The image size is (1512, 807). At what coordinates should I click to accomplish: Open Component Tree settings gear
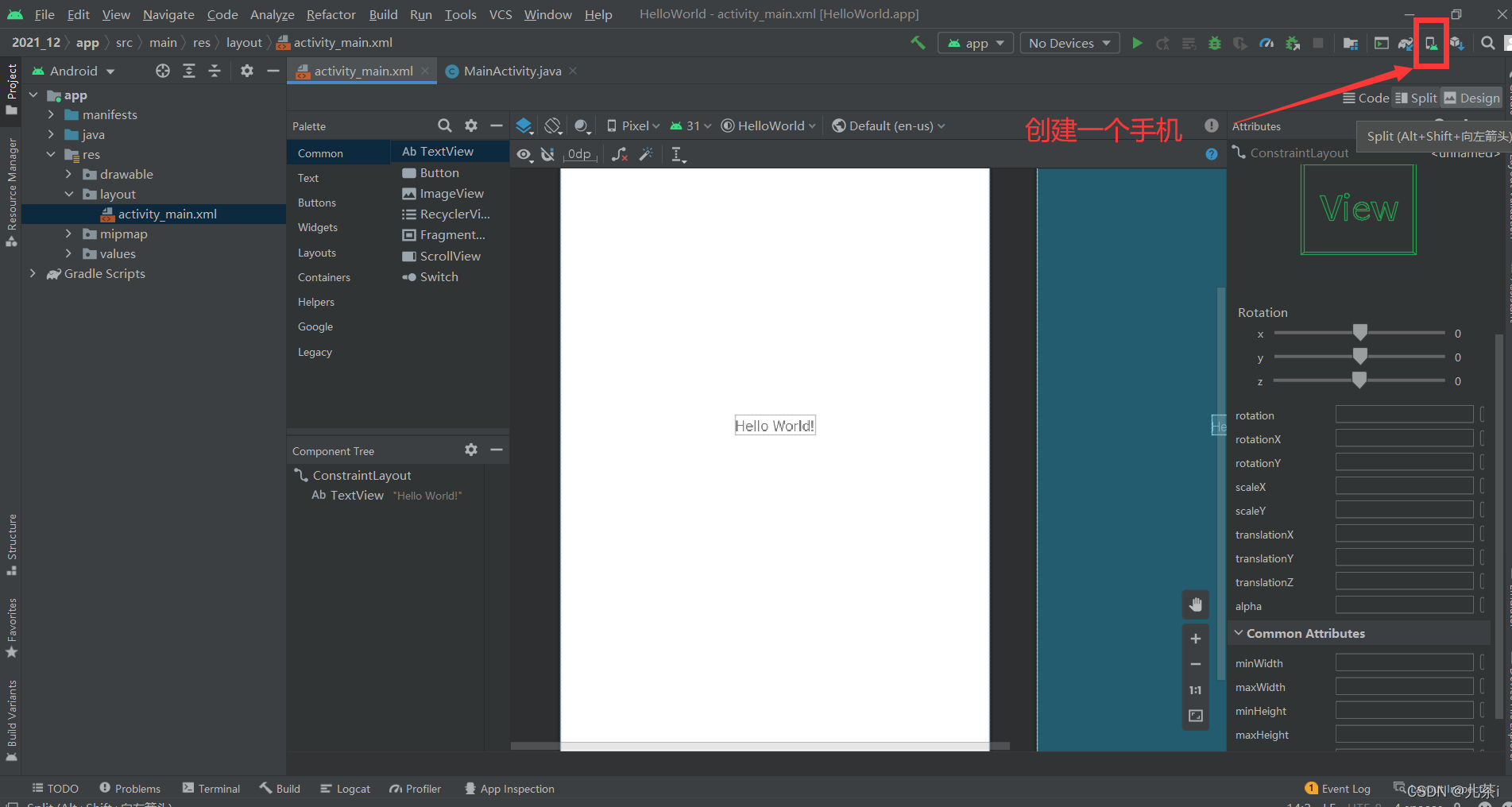tap(471, 450)
